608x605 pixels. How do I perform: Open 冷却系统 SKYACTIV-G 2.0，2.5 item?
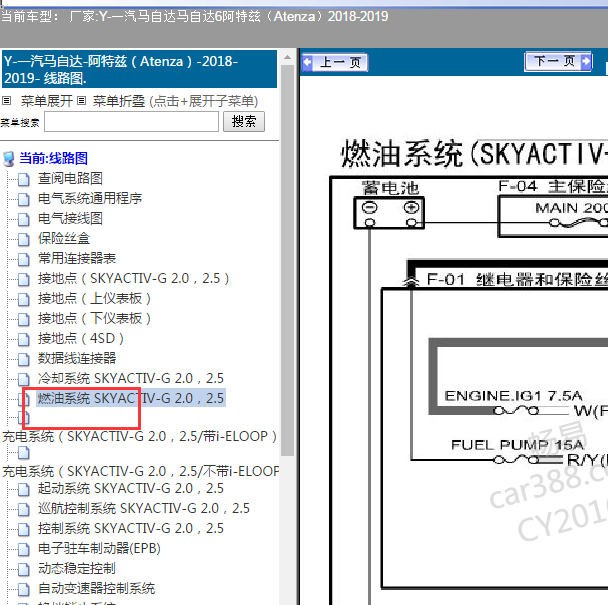tap(131, 379)
